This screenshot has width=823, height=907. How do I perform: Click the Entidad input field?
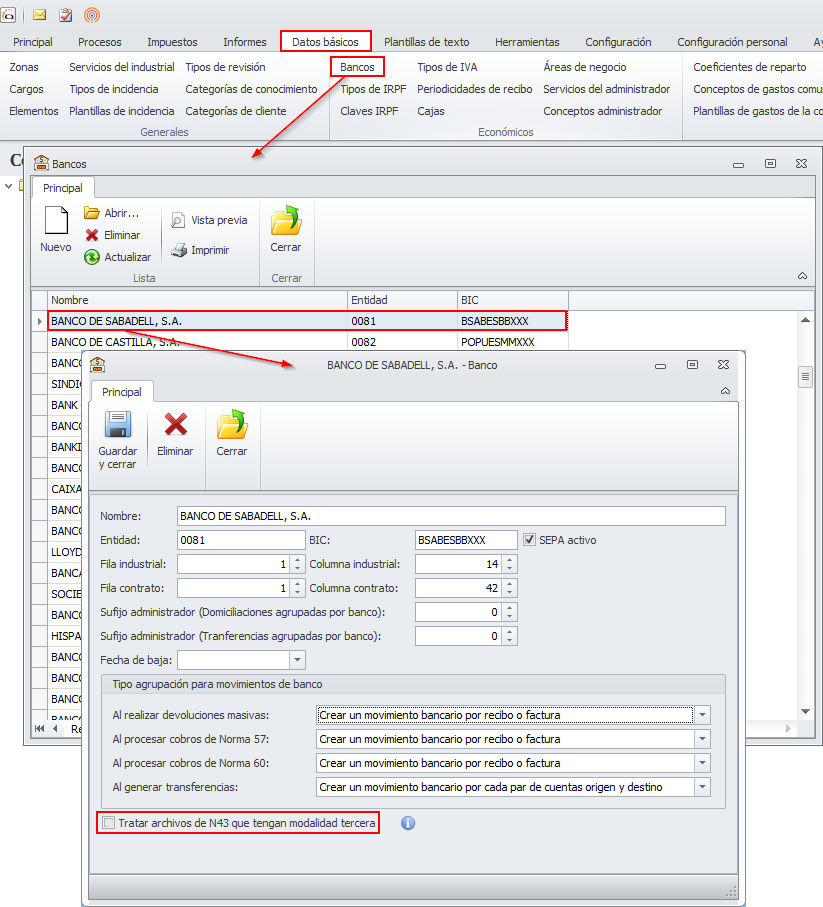[x=241, y=540]
